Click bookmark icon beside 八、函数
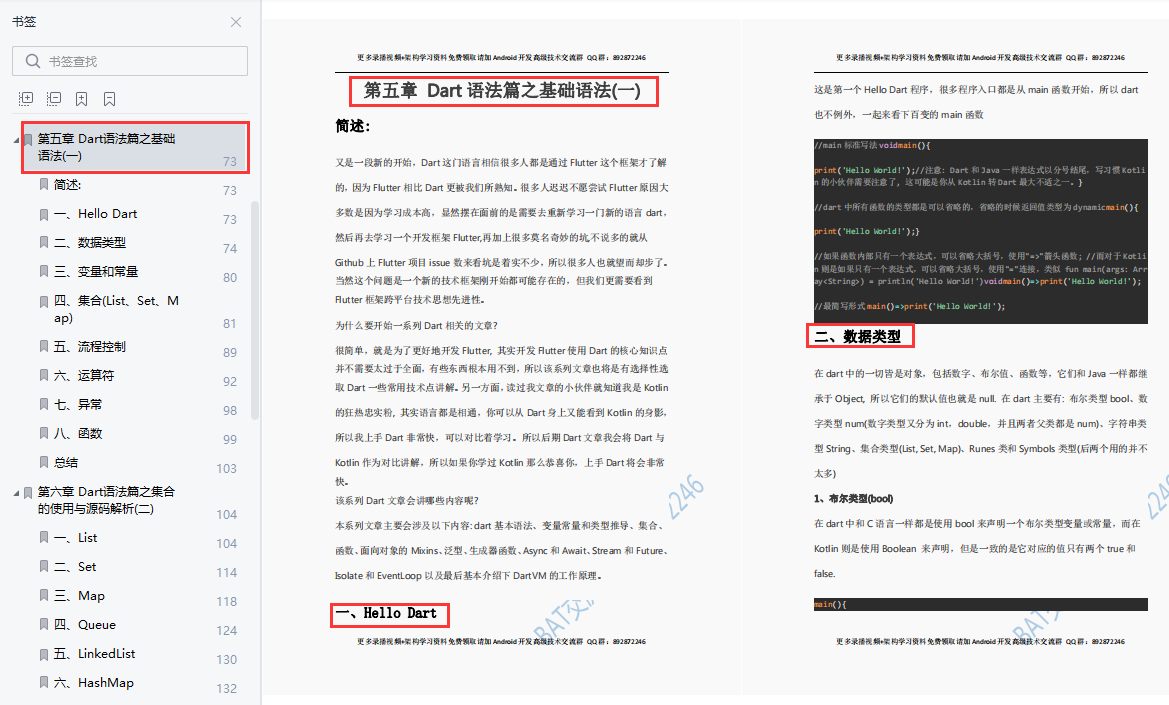The width and height of the screenshot is (1169, 705). click(x=44, y=434)
